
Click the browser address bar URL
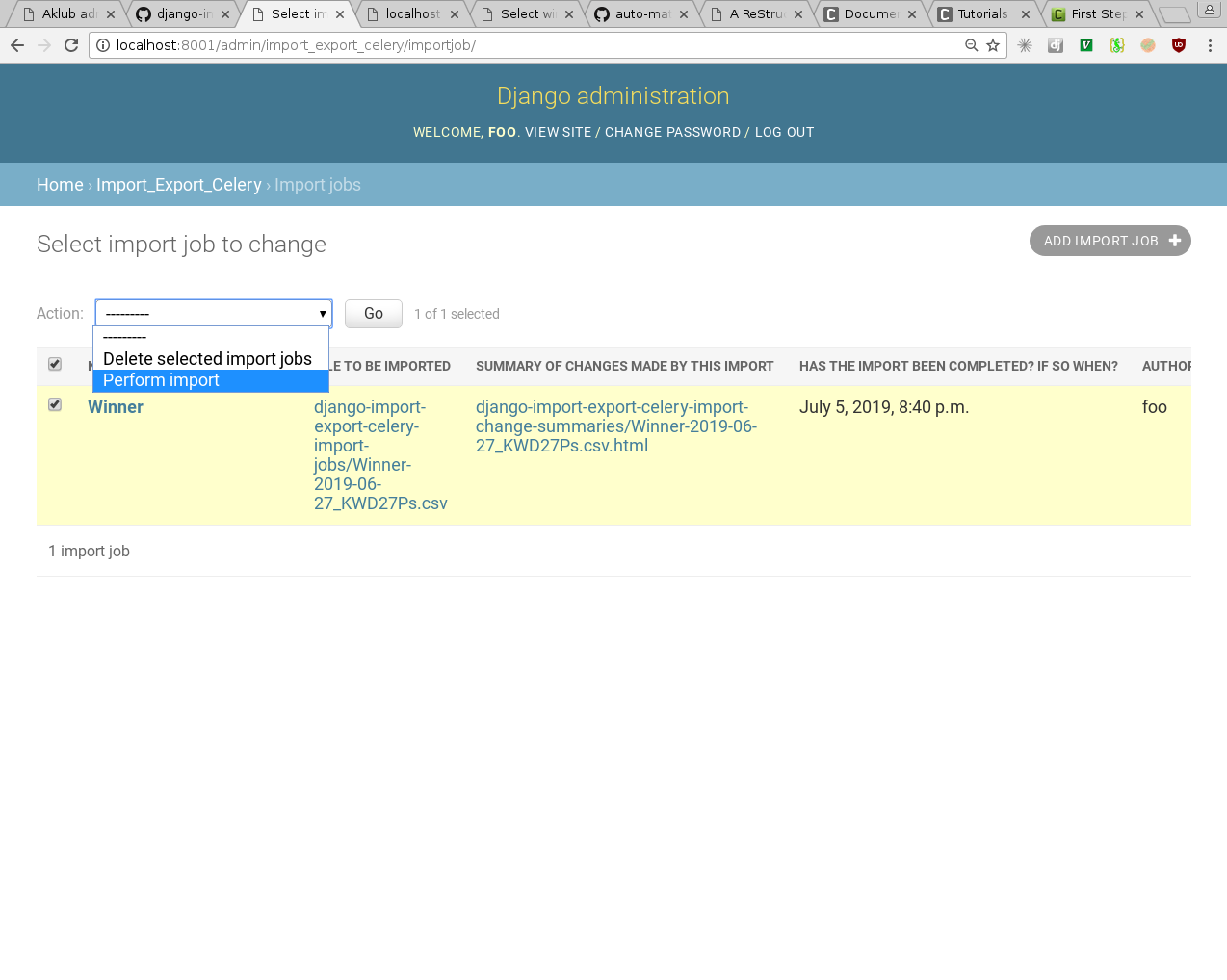pyautogui.click(x=296, y=45)
